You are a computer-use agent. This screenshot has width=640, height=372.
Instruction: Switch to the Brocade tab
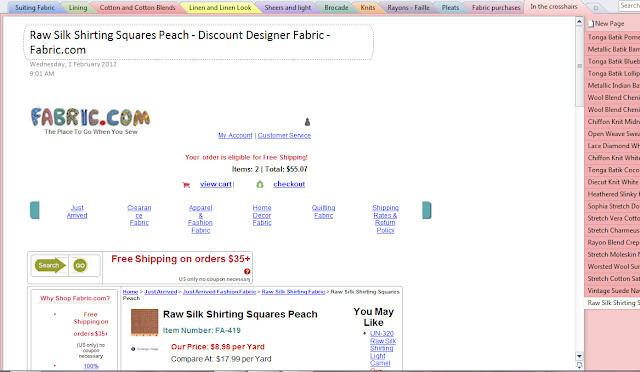[x=336, y=7]
